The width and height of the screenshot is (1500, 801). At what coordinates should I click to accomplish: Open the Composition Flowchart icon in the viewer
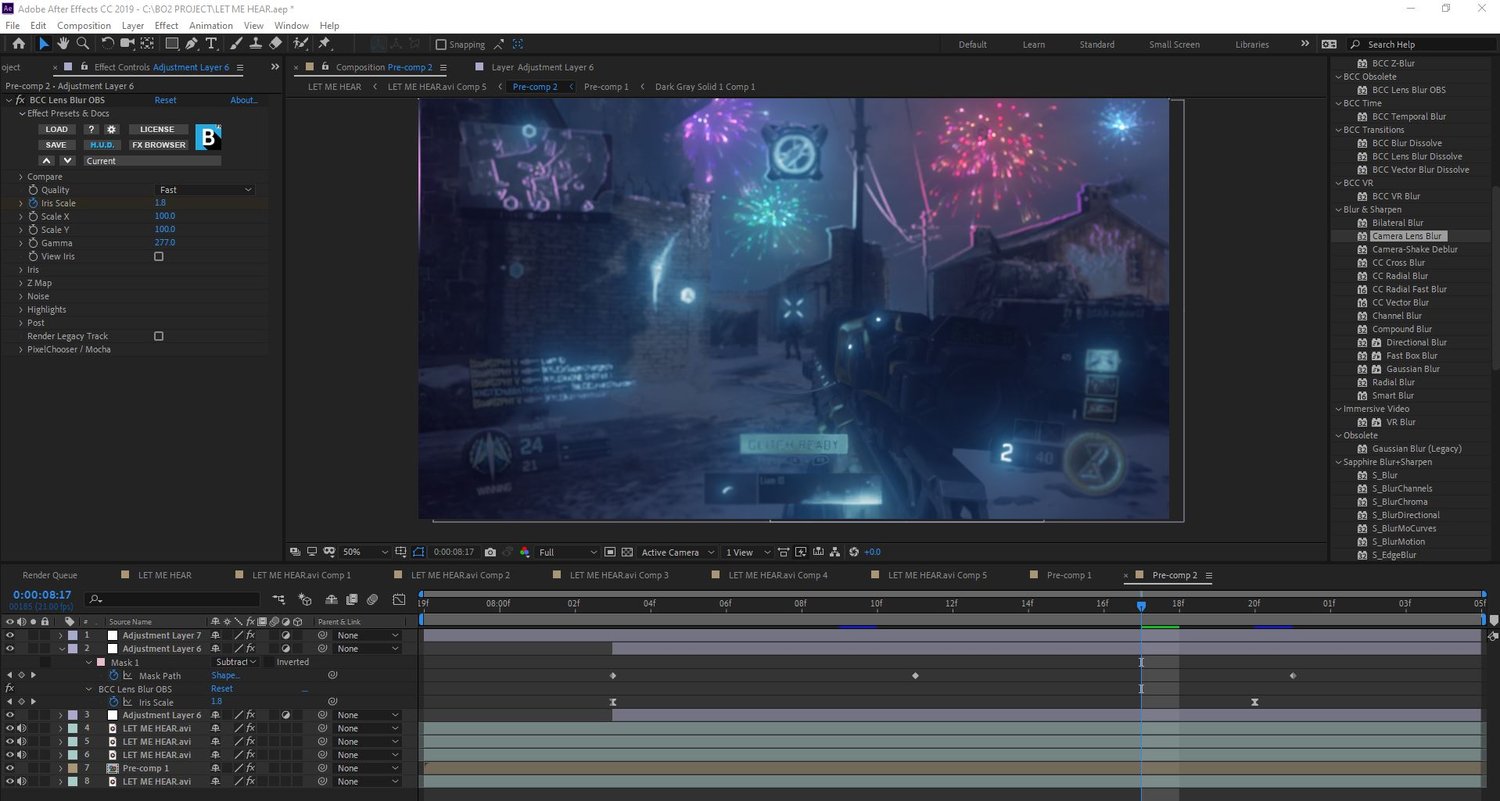click(x=837, y=552)
